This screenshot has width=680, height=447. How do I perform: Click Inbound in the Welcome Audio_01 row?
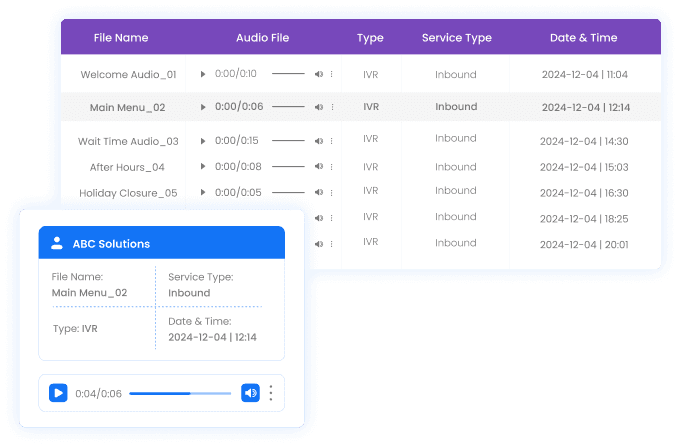[x=456, y=75]
